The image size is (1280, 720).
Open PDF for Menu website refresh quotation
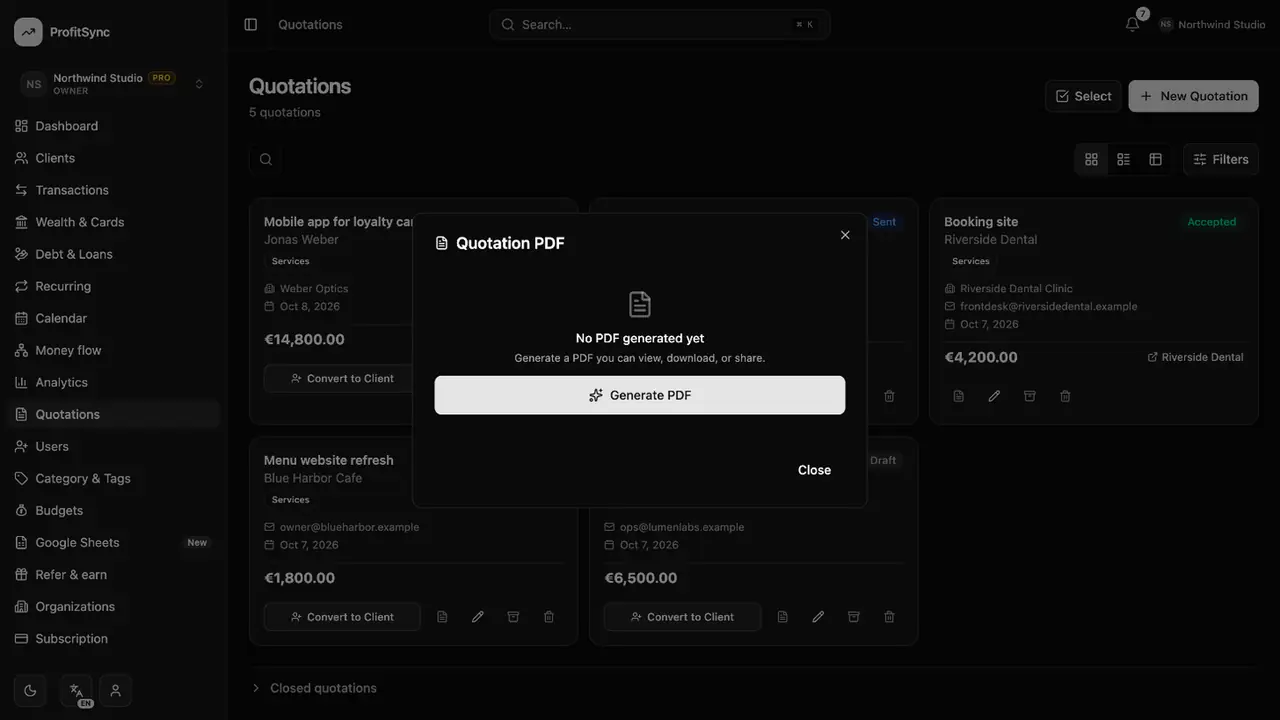pyautogui.click(x=442, y=617)
